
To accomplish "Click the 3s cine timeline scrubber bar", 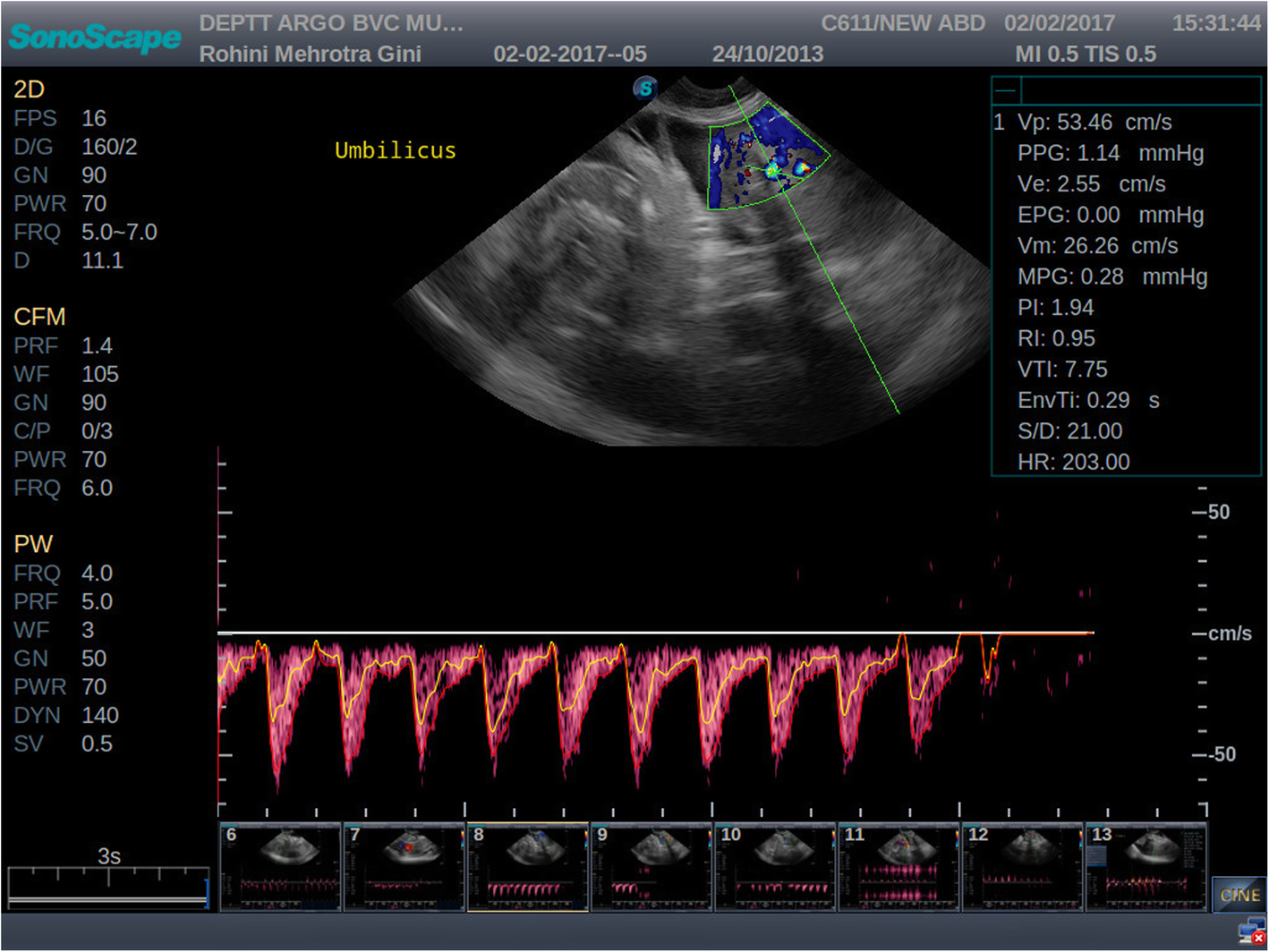I will 108,888.
